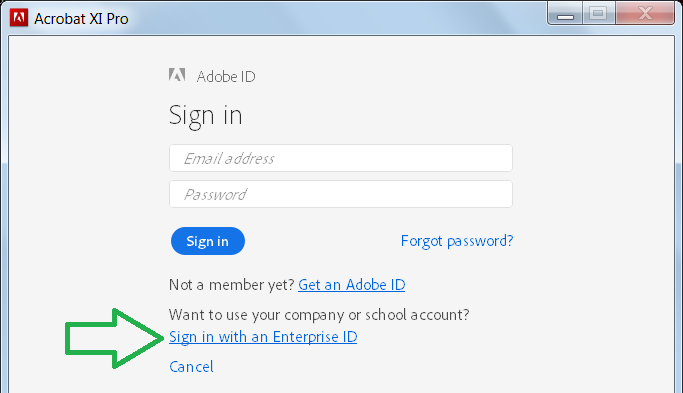Focus the Password field

pyautogui.click(x=341, y=194)
